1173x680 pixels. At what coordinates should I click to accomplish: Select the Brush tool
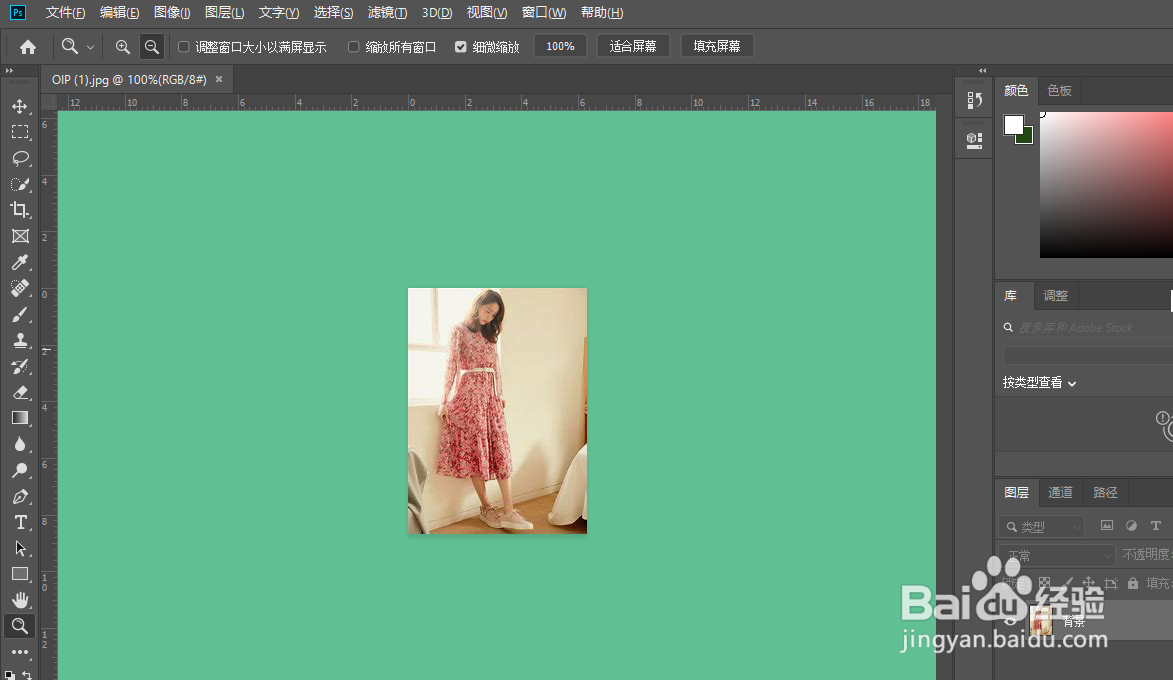(x=20, y=314)
